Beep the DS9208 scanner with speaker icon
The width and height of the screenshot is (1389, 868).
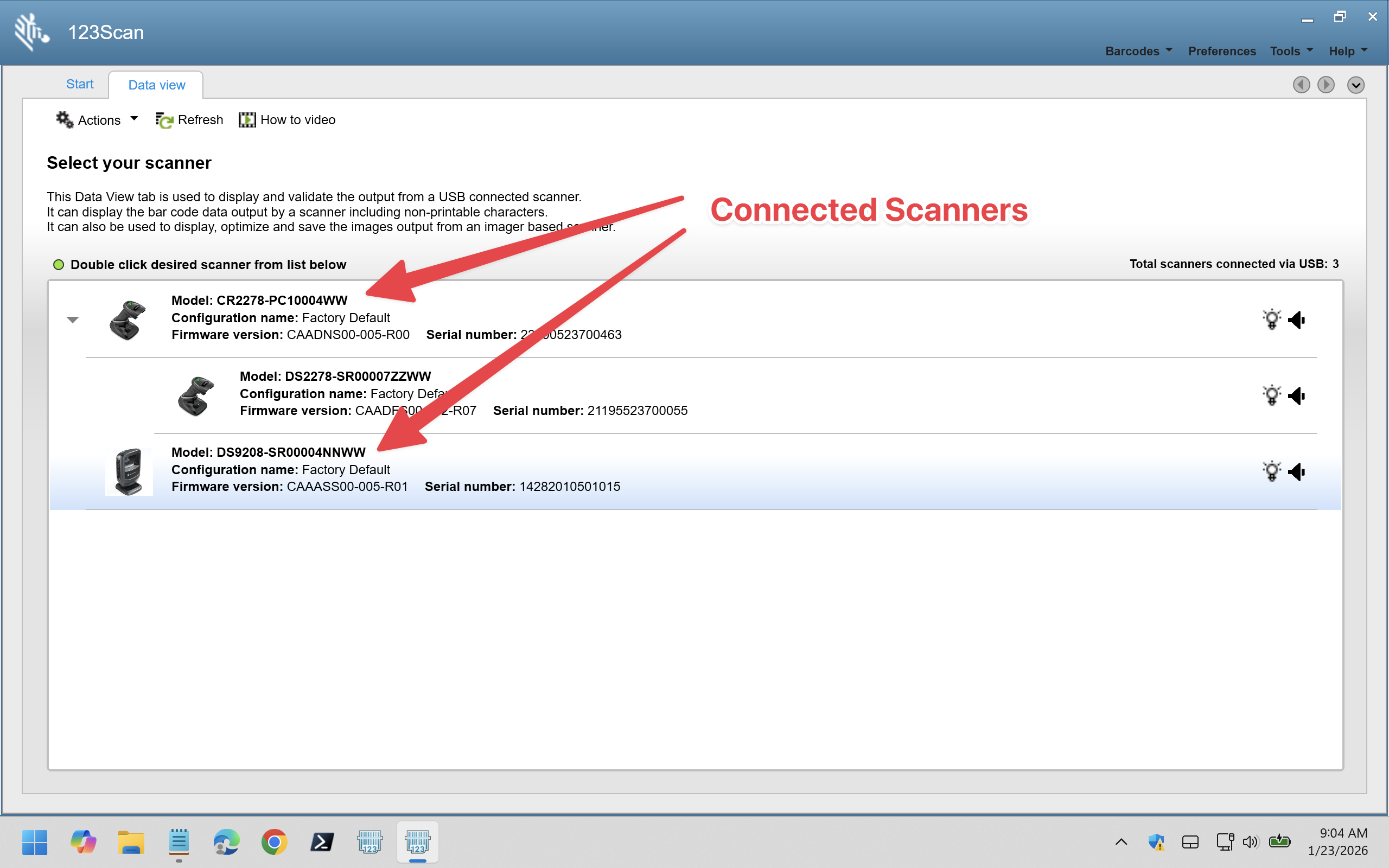click(1297, 471)
